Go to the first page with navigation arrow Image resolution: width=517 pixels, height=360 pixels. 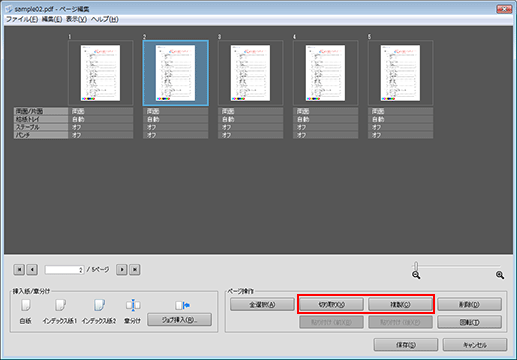[x=19, y=269]
